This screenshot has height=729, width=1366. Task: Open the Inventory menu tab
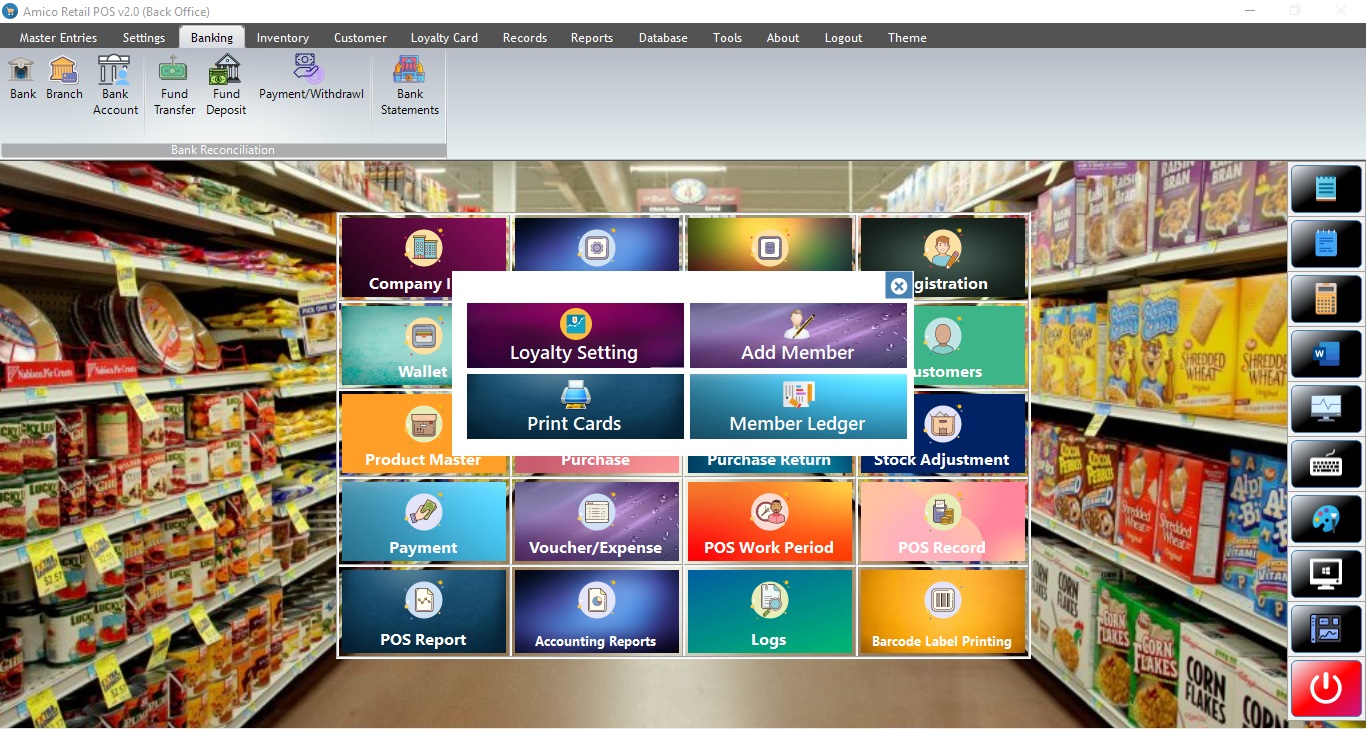[x=282, y=38]
